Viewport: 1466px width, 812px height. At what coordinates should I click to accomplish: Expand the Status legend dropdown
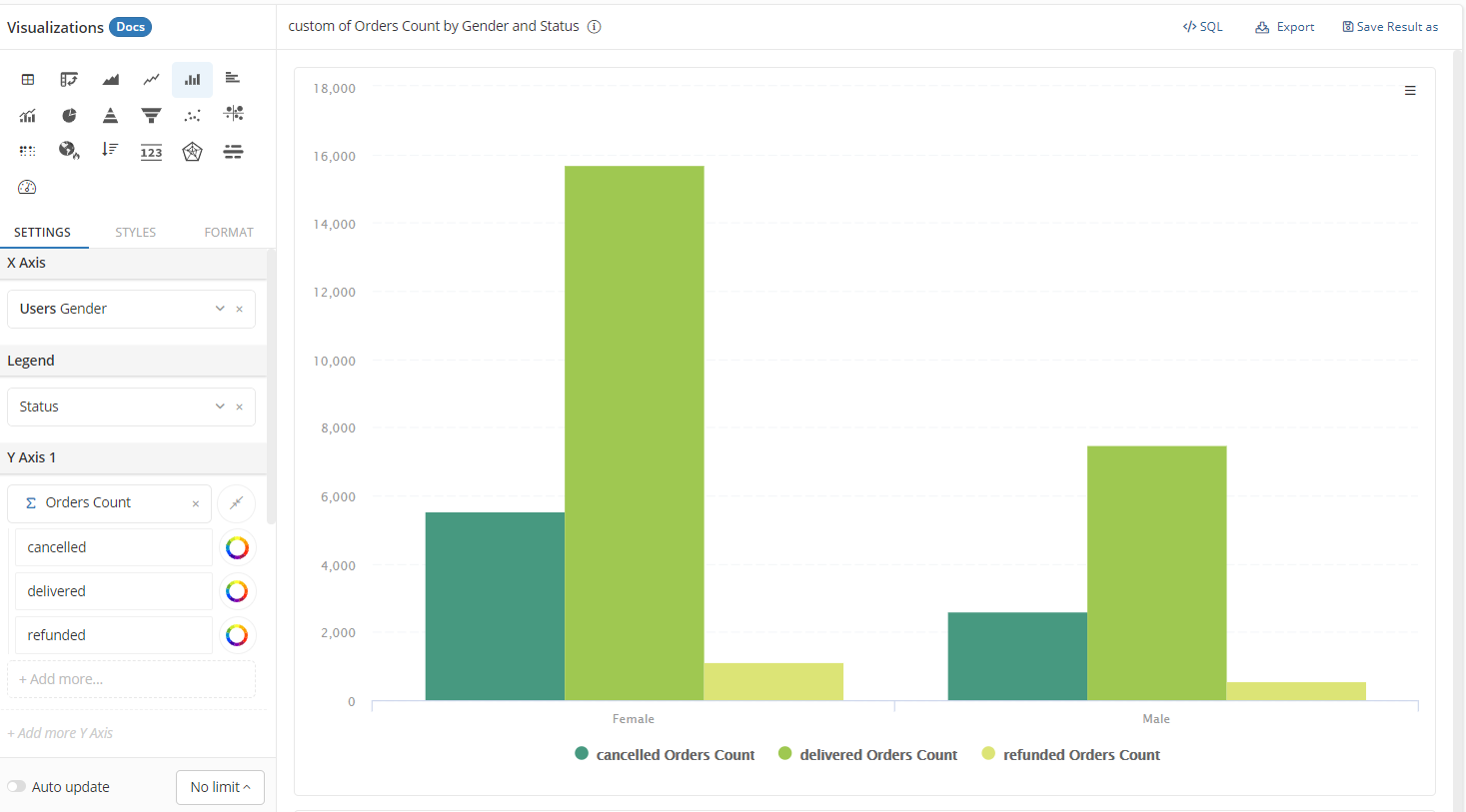219,406
